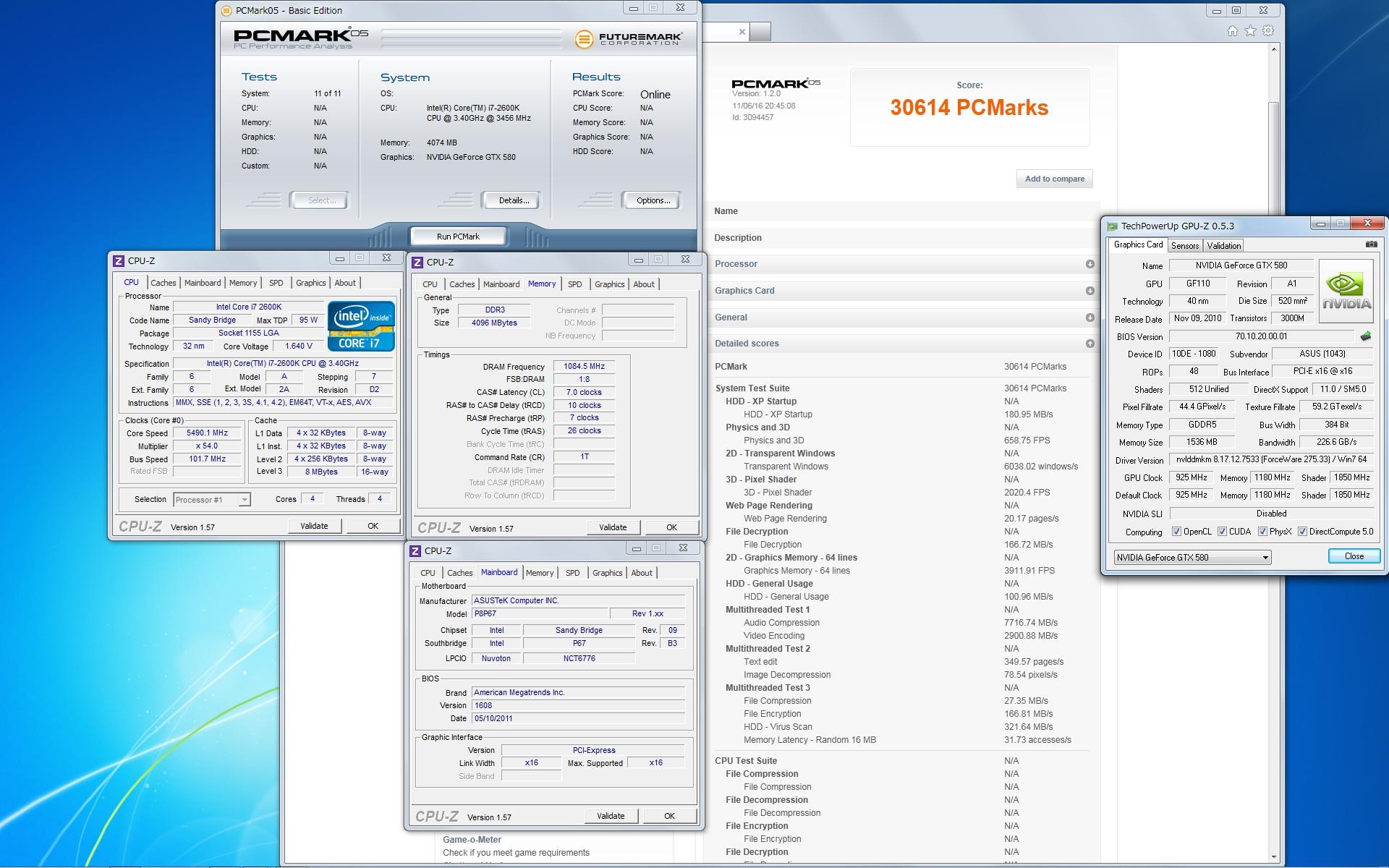Click OK in CPU-Z CPU tab window

pyautogui.click(x=373, y=526)
